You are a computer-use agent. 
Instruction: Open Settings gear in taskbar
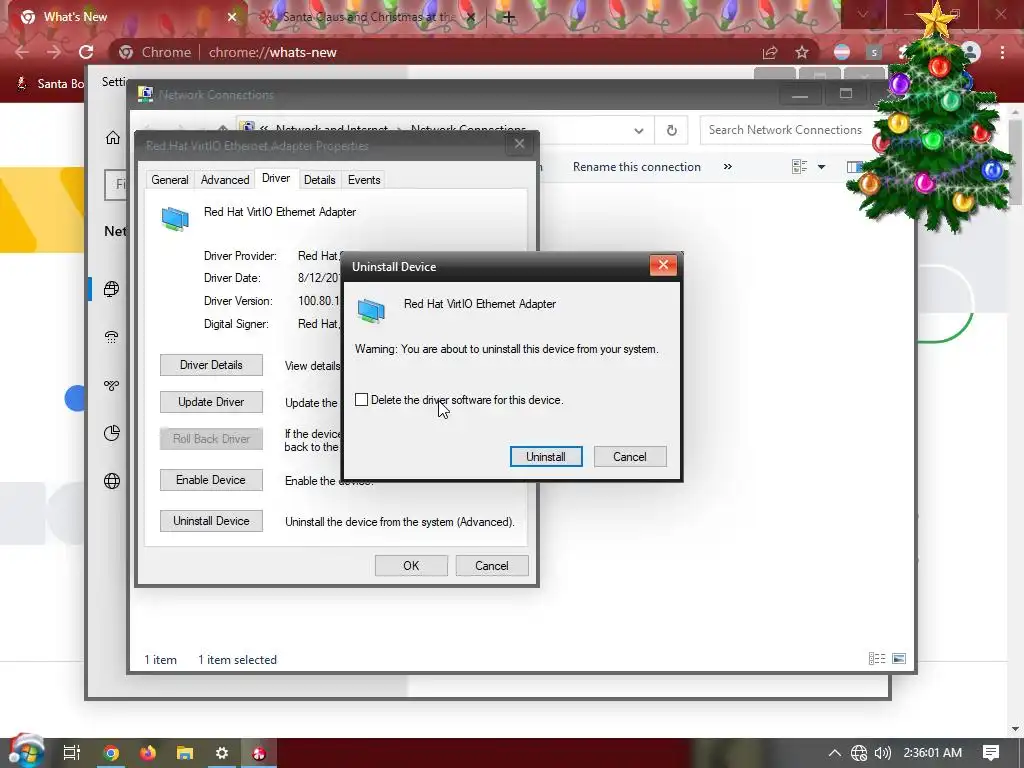[x=222, y=753]
